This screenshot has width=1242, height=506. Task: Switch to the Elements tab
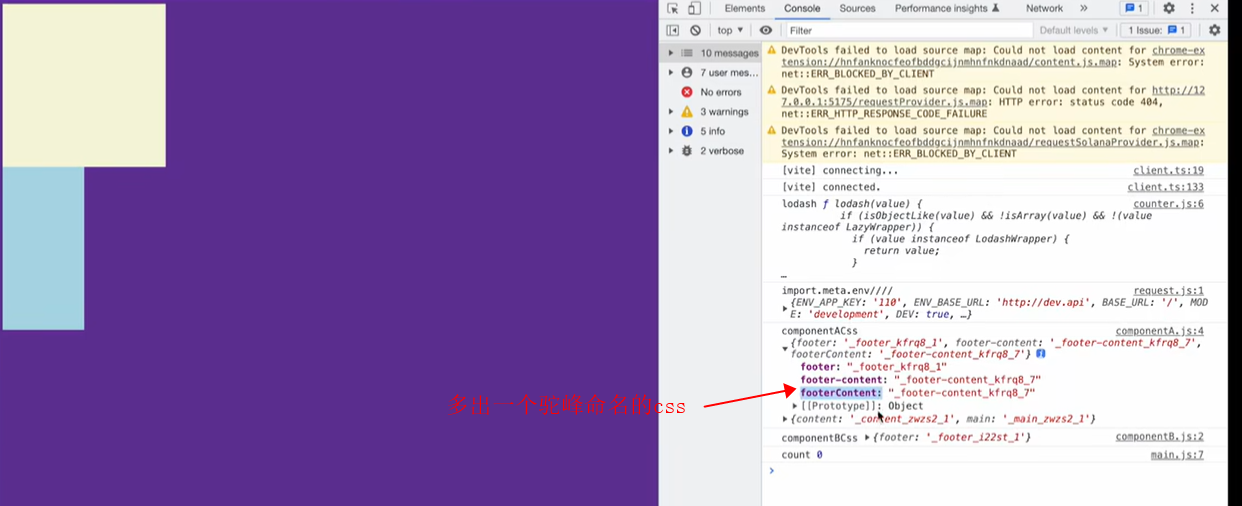[x=744, y=8]
